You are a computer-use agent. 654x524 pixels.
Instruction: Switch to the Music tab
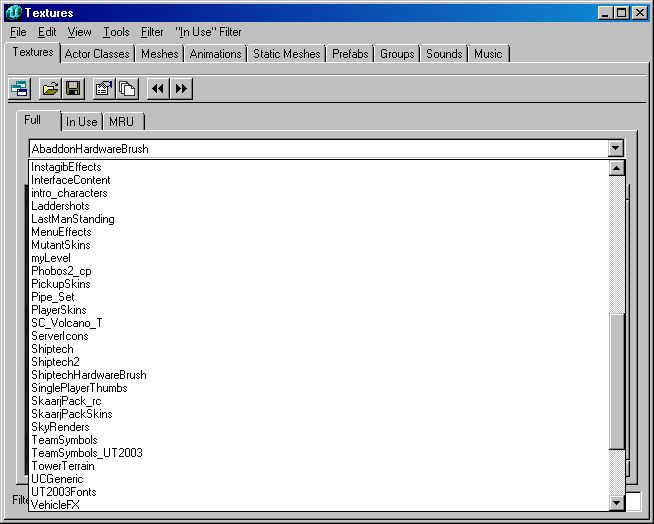[x=488, y=54]
